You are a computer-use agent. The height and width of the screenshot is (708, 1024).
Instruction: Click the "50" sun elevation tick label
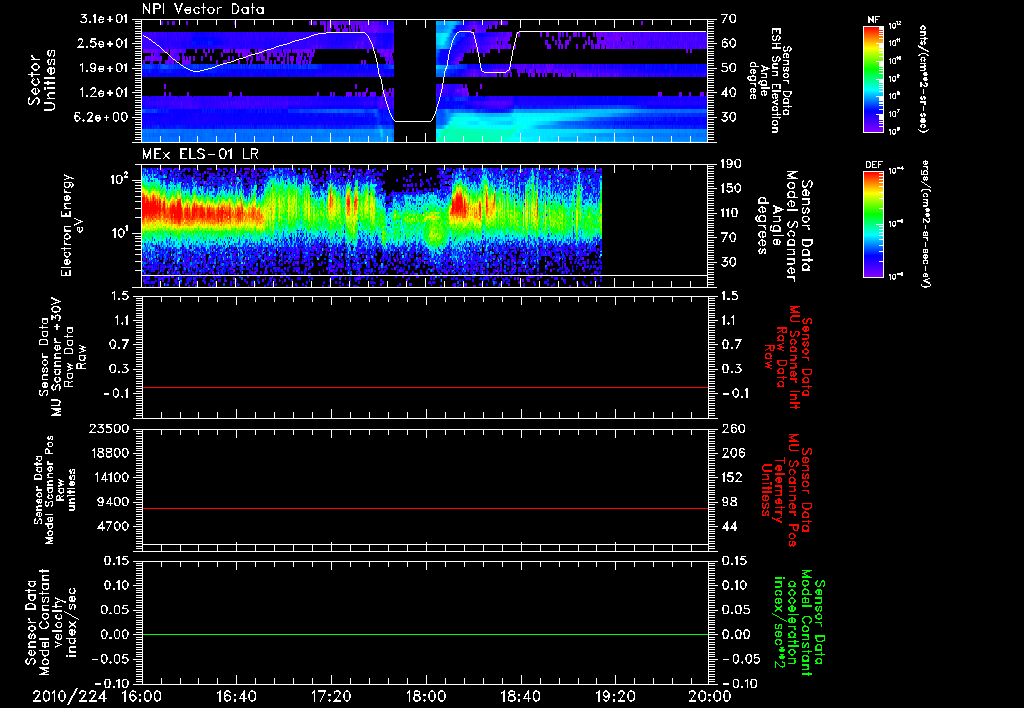click(728, 68)
